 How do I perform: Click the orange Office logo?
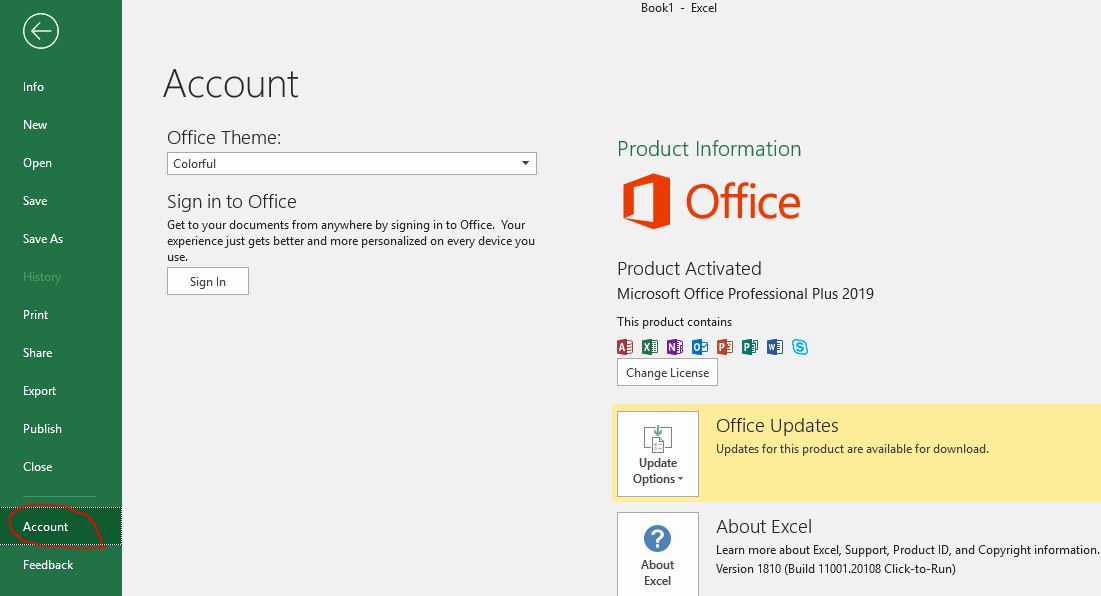(711, 201)
